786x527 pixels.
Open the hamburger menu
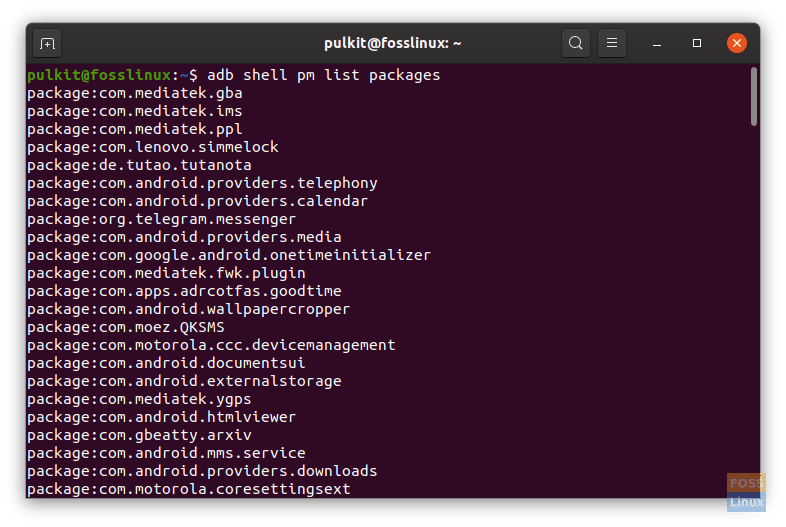(x=612, y=43)
